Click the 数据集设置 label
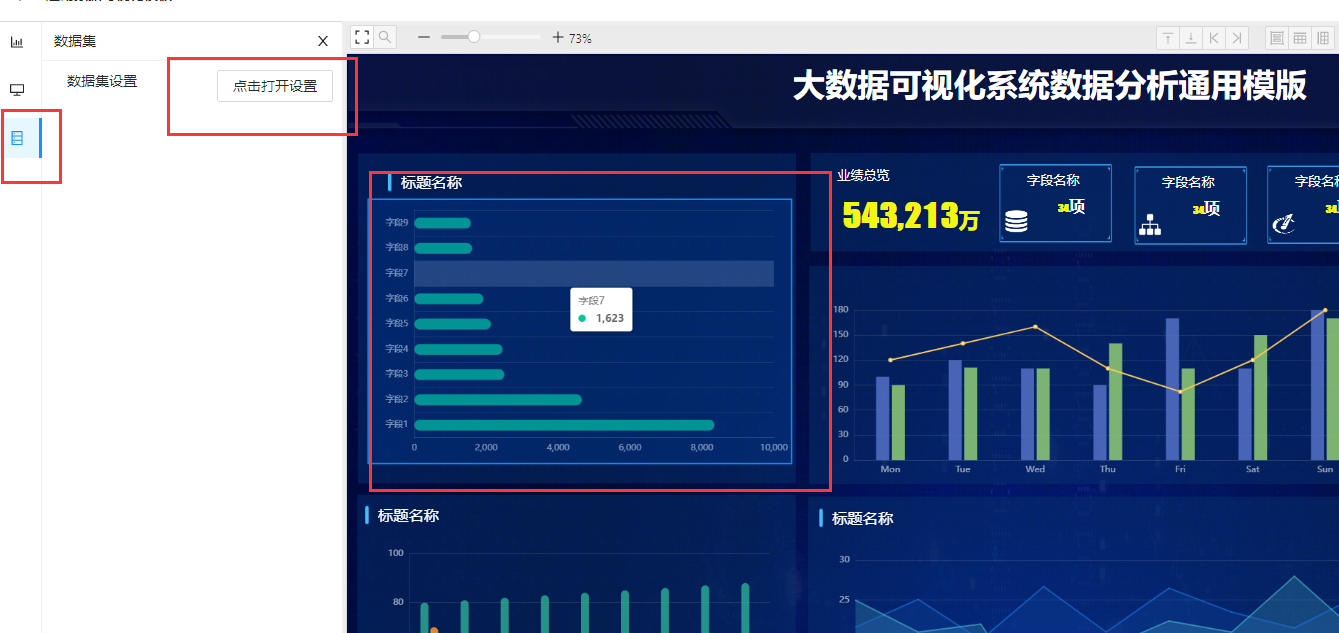Image resolution: width=1339 pixels, height=633 pixels. (x=102, y=81)
